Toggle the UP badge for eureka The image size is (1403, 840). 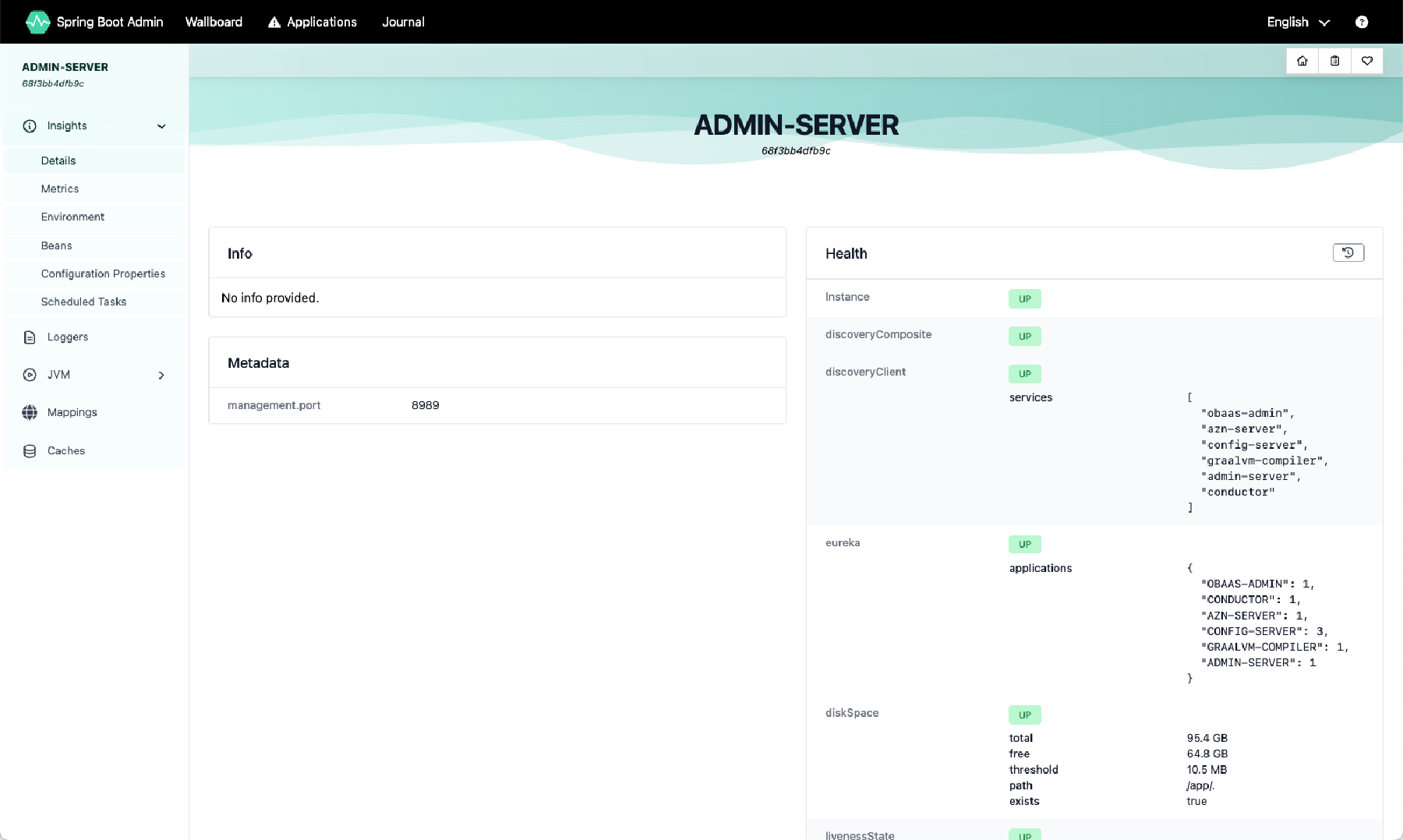(x=1024, y=544)
